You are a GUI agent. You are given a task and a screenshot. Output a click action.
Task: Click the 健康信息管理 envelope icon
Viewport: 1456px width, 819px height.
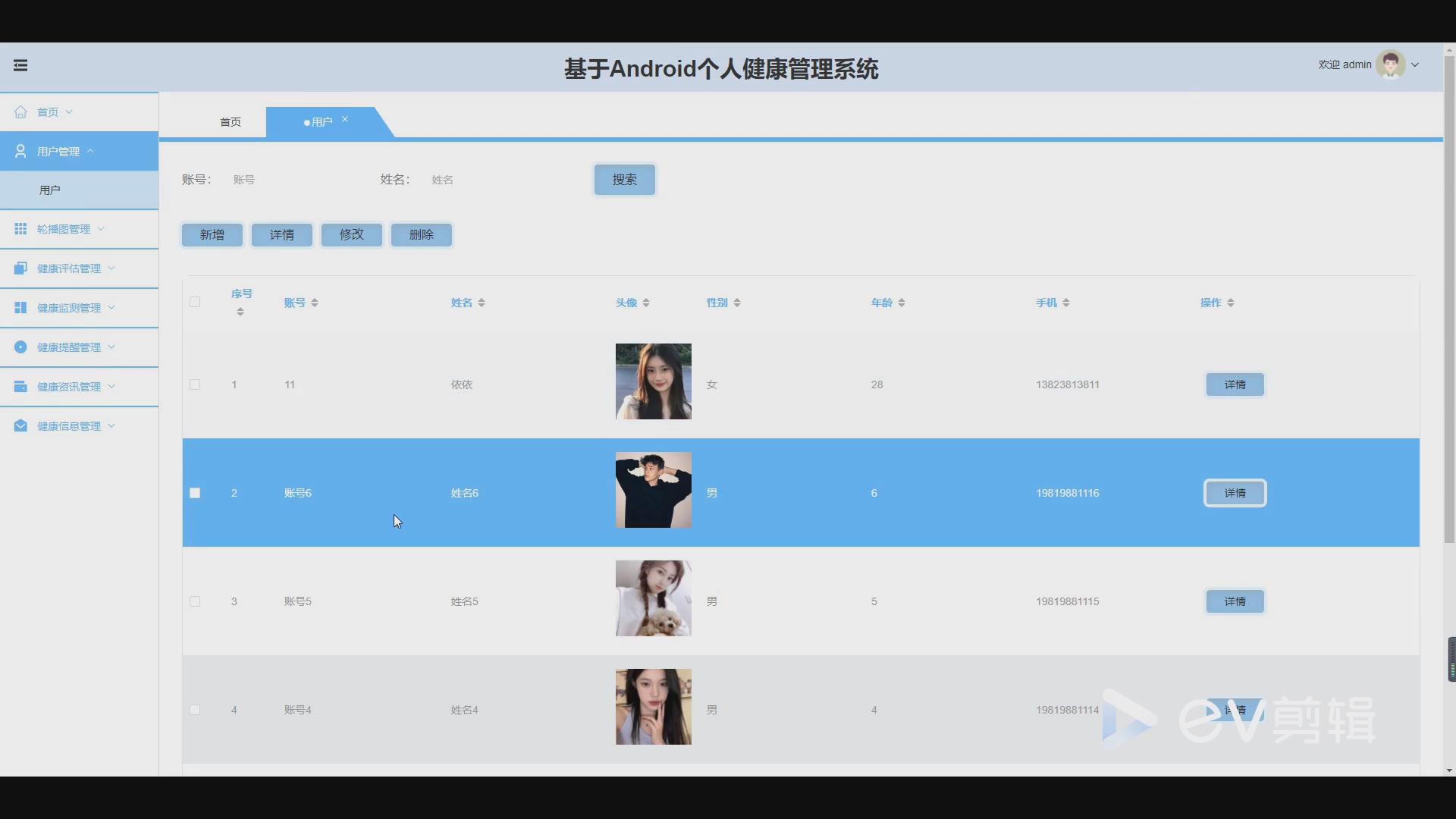20,426
